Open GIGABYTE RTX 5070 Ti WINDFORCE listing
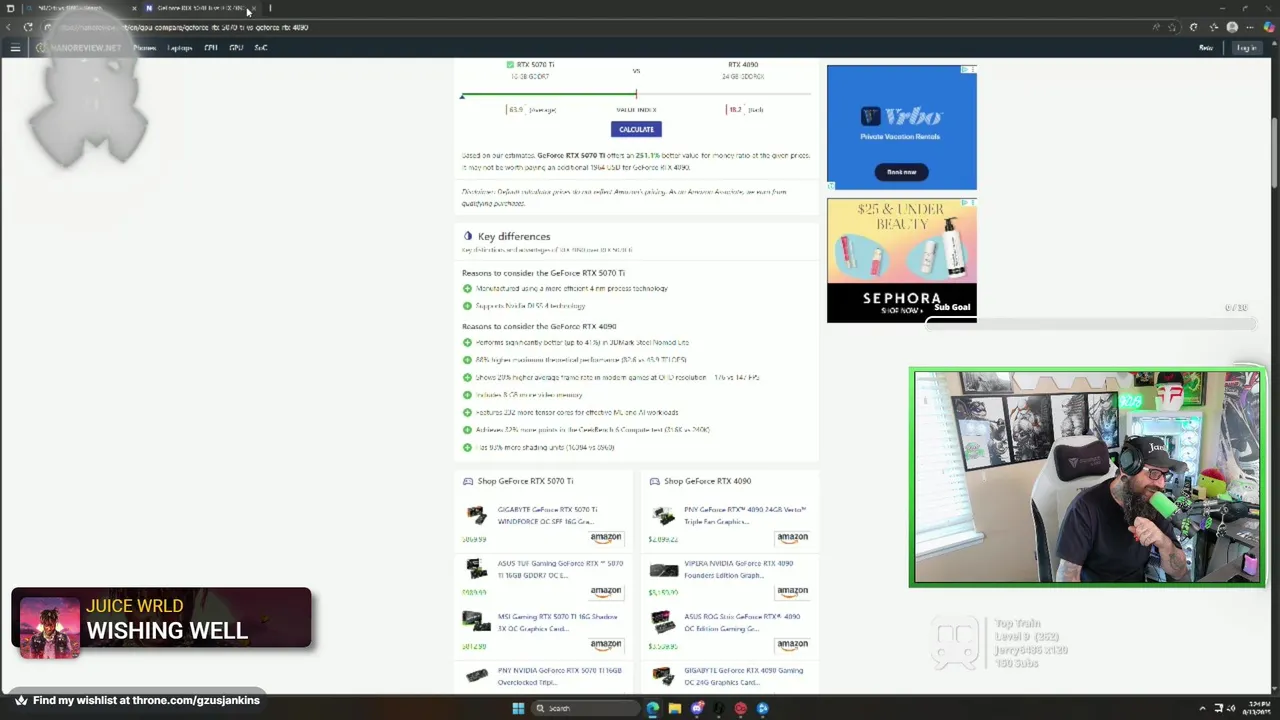This screenshot has width=1280, height=720. pos(547,515)
